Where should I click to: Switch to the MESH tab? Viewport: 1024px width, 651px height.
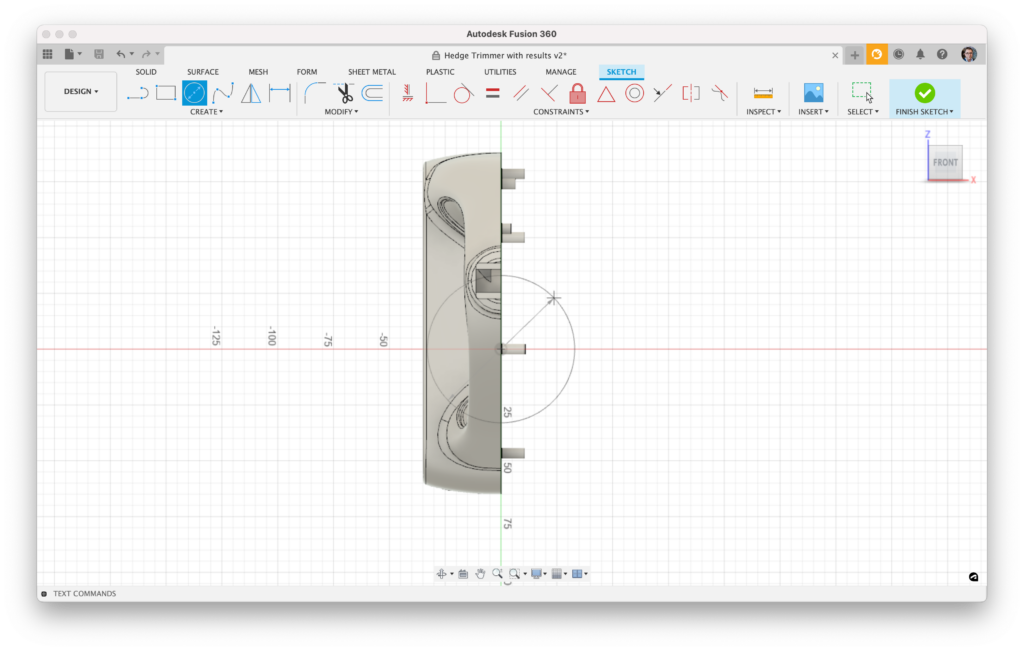pos(258,72)
